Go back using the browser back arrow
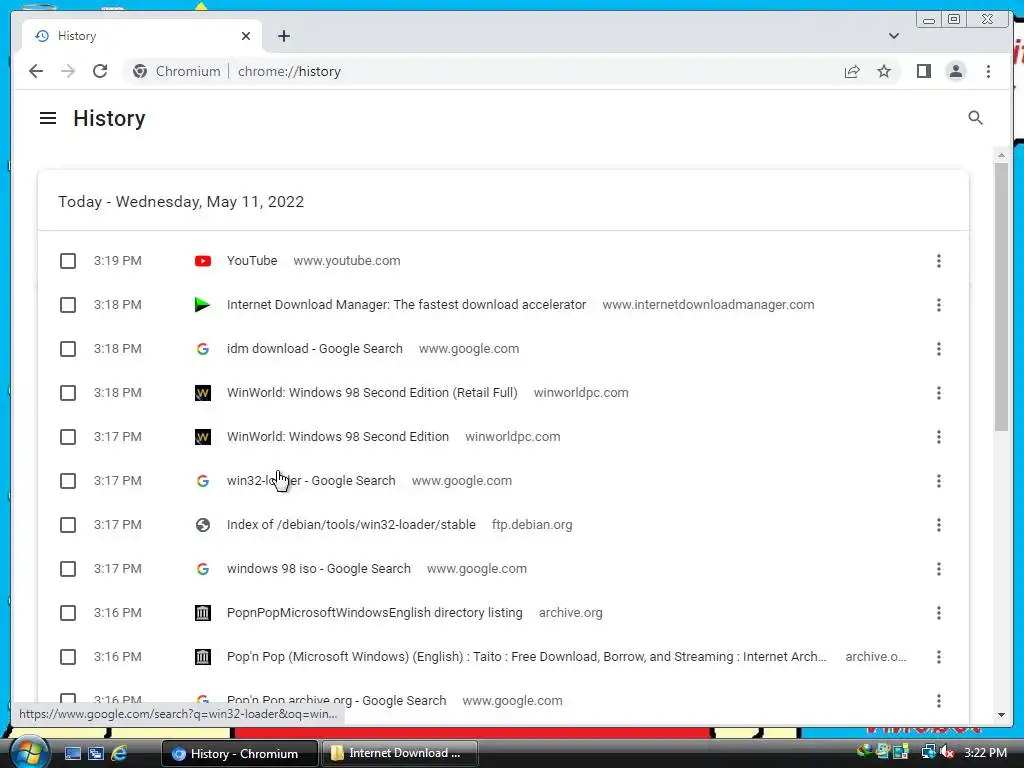 coord(36,71)
